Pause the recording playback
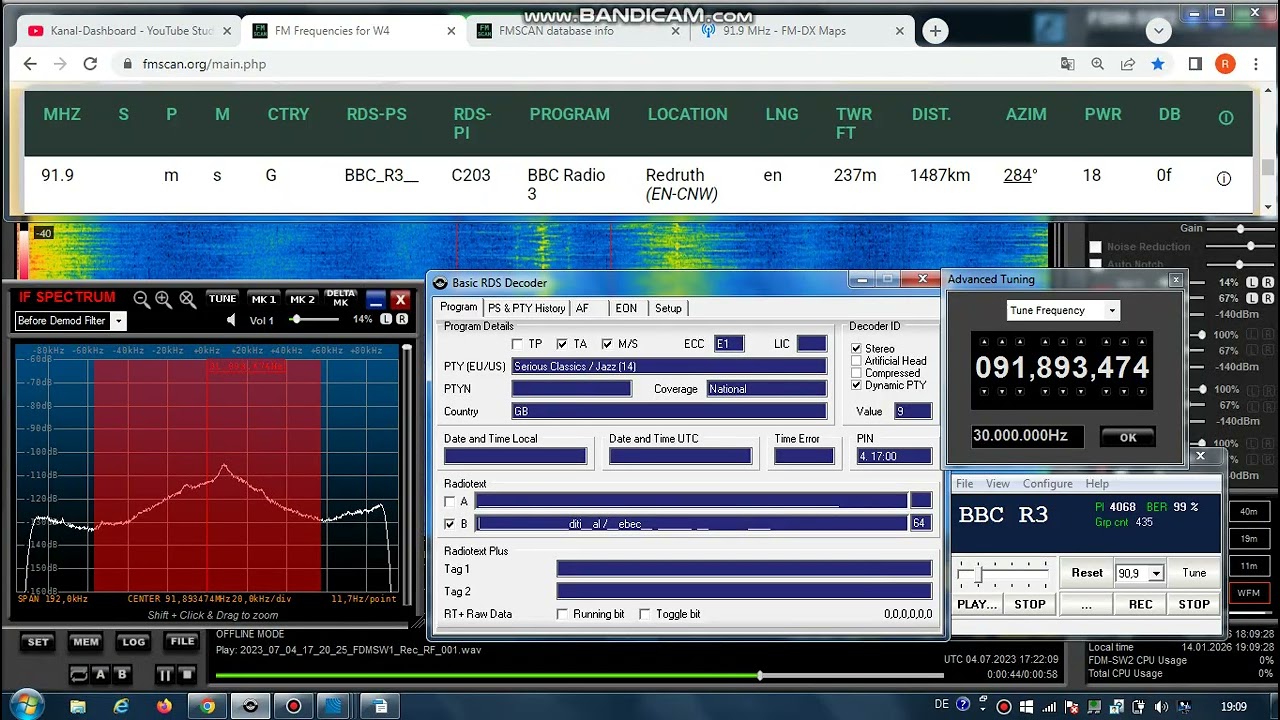1280x720 pixels. [x=164, y=675]
